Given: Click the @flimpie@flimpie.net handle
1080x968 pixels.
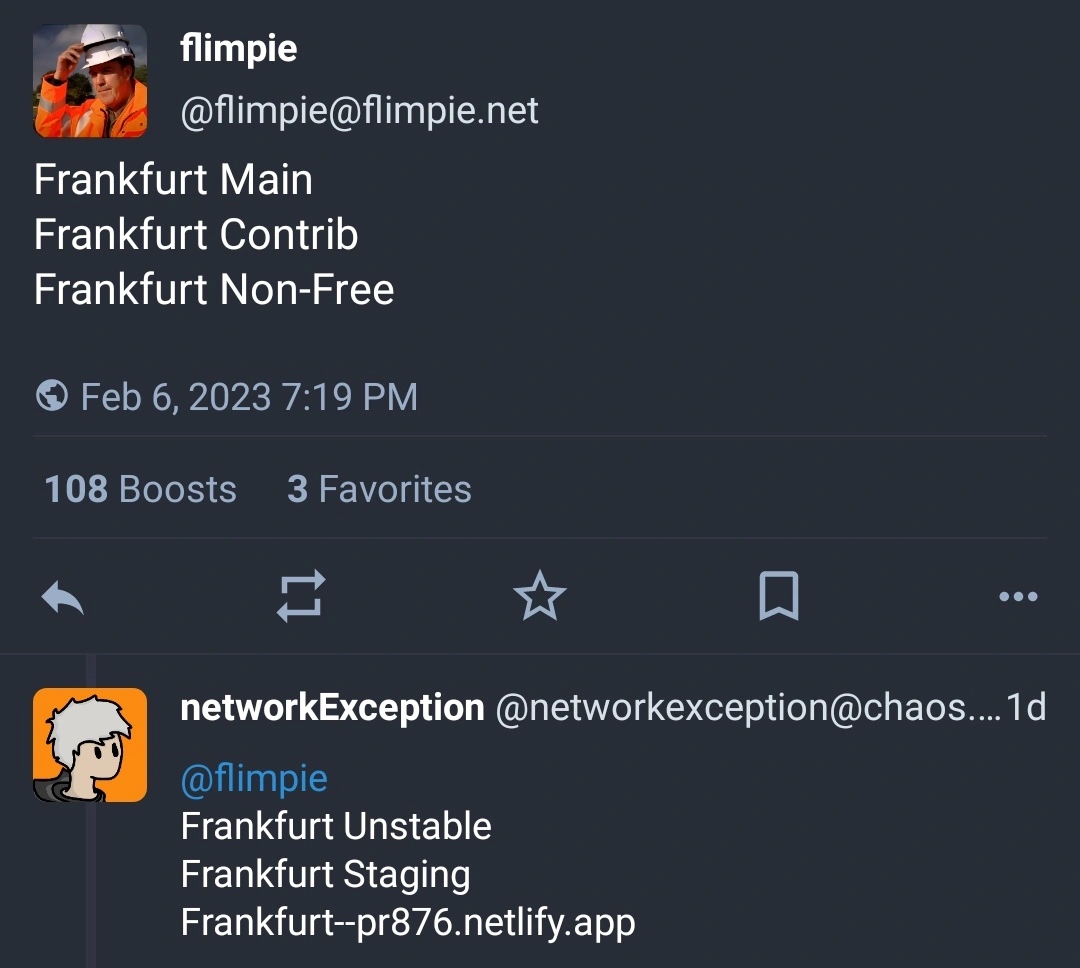Looking at the screenshot, I should coord(359,111).
